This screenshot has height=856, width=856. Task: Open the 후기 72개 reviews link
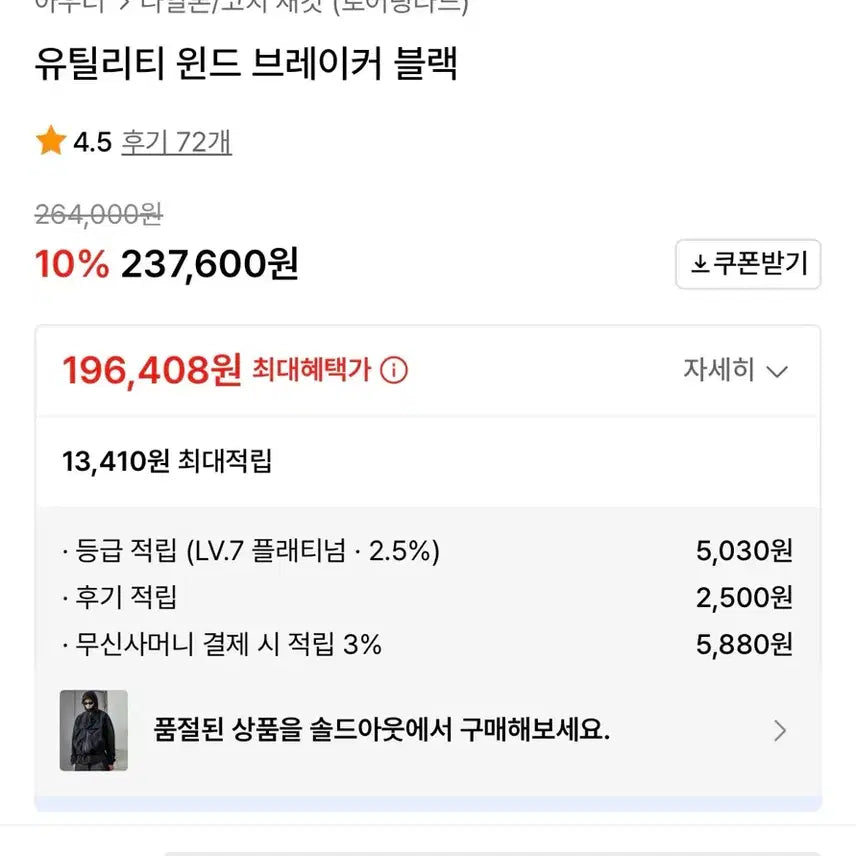(x=176, y=143)
